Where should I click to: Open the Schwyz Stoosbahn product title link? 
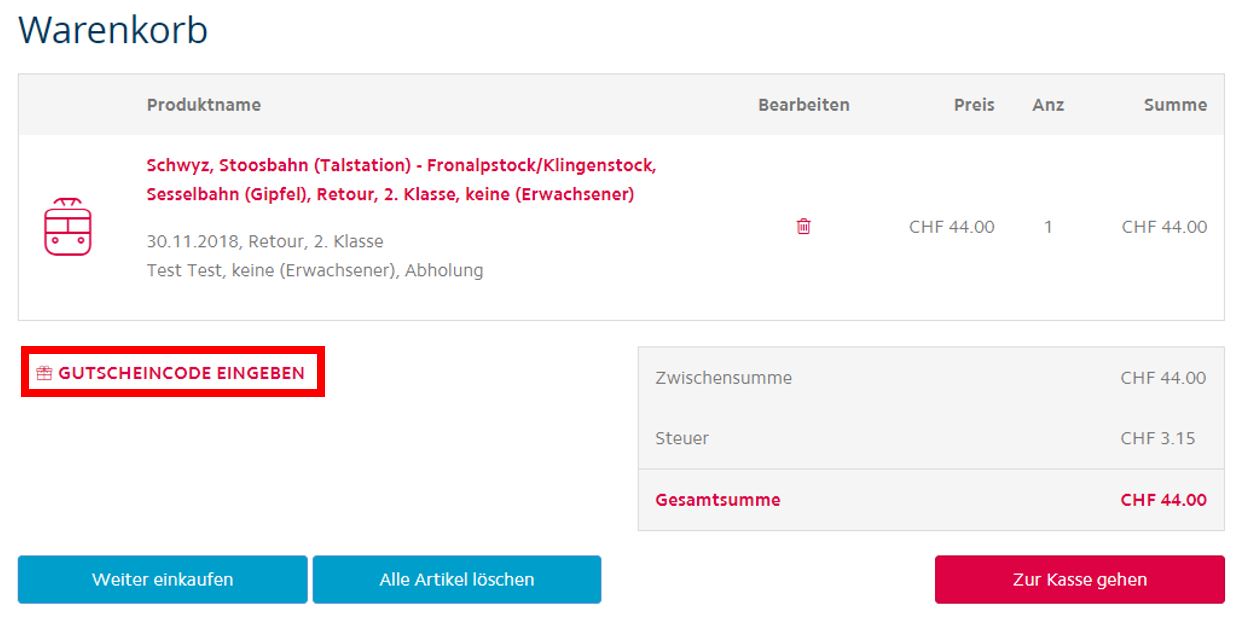pos(401,179)
